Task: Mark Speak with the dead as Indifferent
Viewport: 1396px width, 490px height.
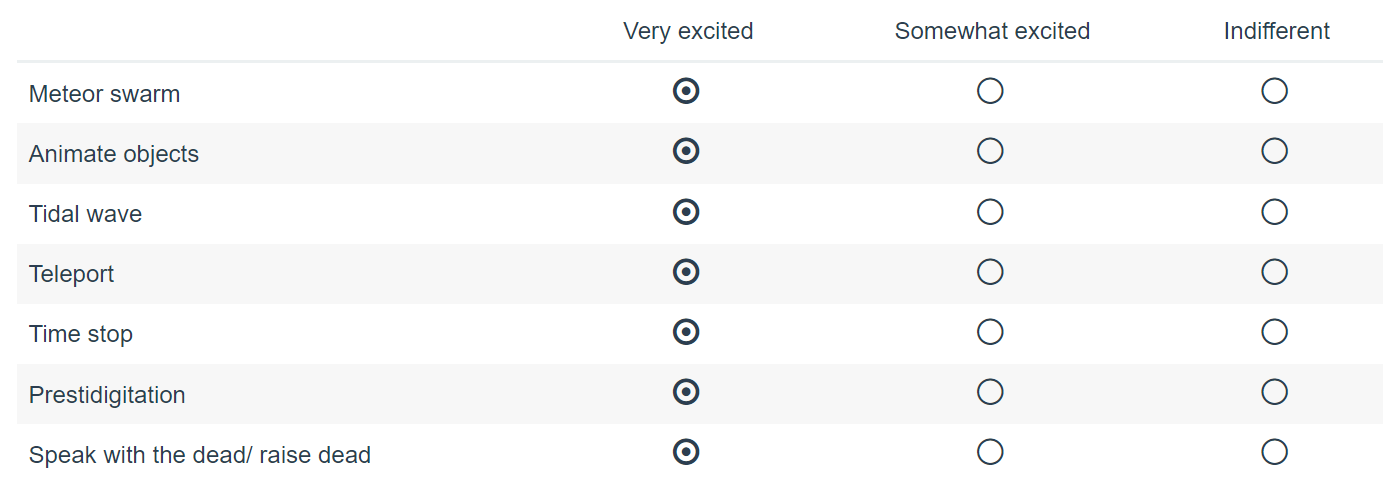Action: 1274,452
